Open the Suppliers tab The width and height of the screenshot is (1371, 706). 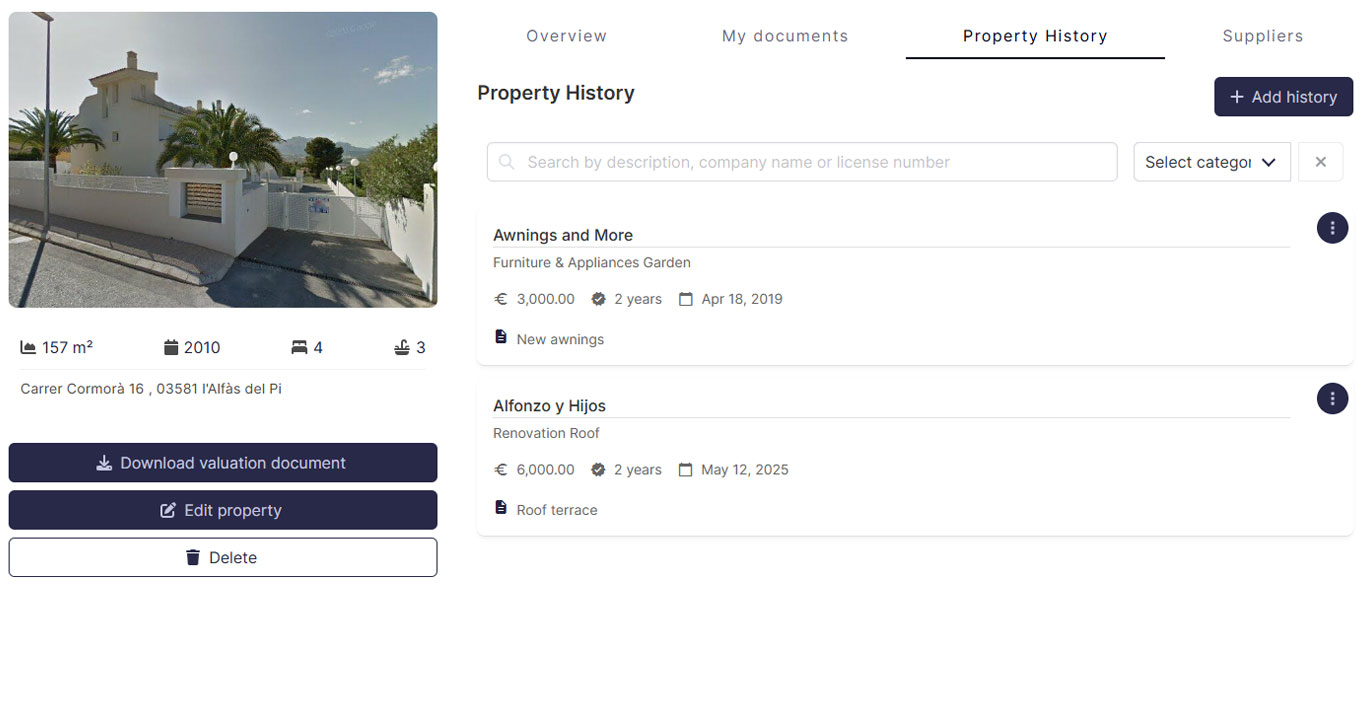pos(1263,36)
